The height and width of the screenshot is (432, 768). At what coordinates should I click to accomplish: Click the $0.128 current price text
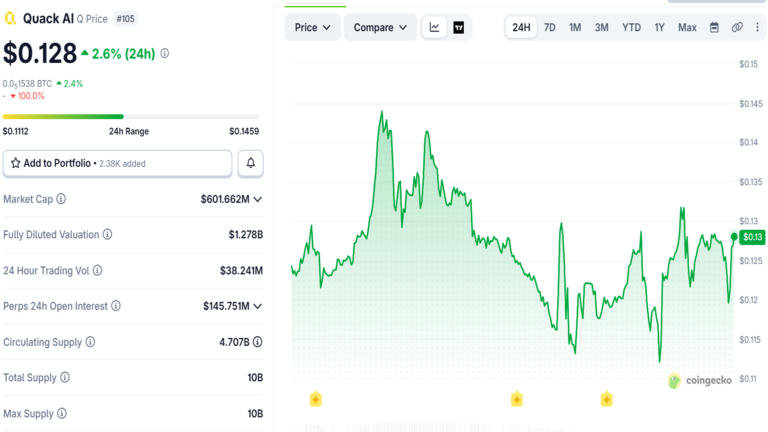click(40, 53)
